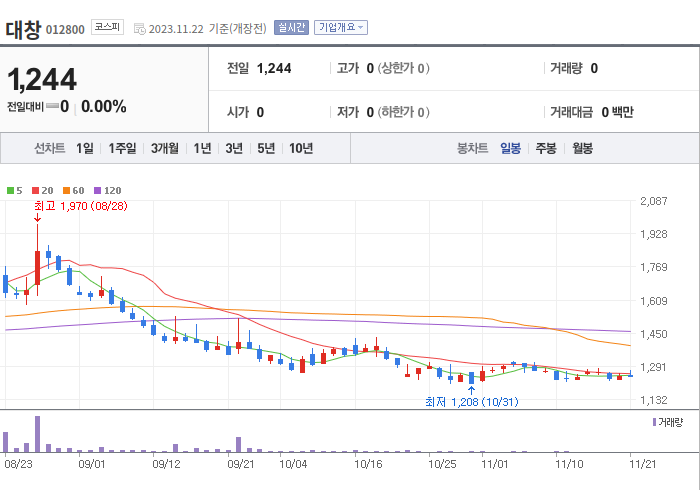Image resolution: width=700 pixels, height=490 pixels.
Task: Switch to 일봉 daily candle chart
Action: coord(510,148)
